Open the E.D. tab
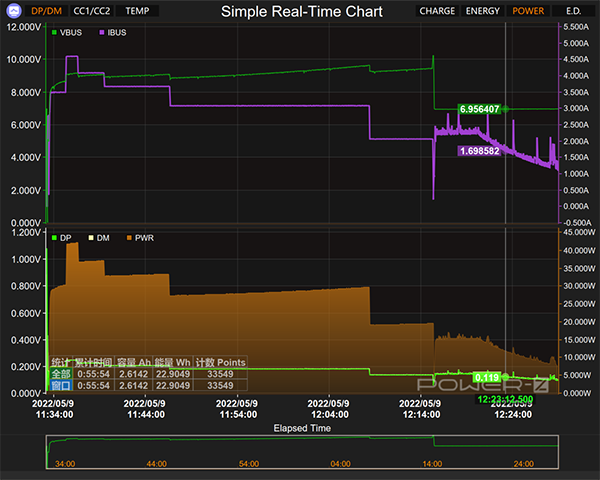Viewport: 600px width, 480px height. click(x=573, y=11)
